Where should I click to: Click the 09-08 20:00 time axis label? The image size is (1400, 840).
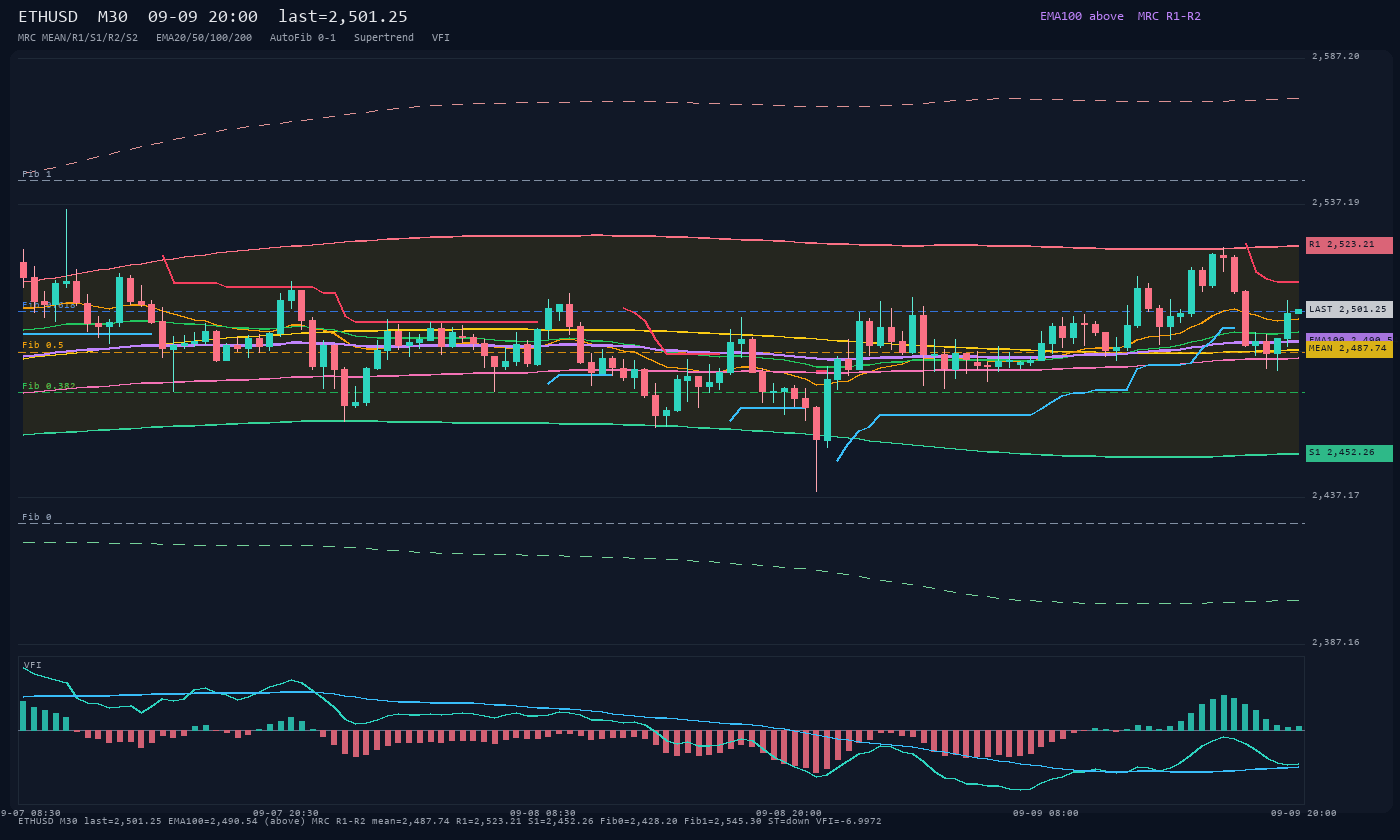789,813
